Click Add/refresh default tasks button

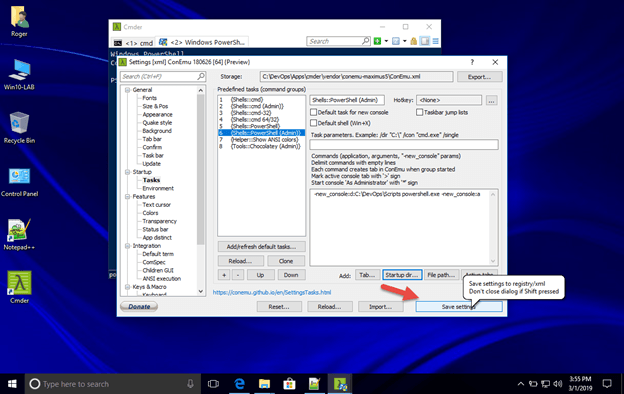[261, 247]
